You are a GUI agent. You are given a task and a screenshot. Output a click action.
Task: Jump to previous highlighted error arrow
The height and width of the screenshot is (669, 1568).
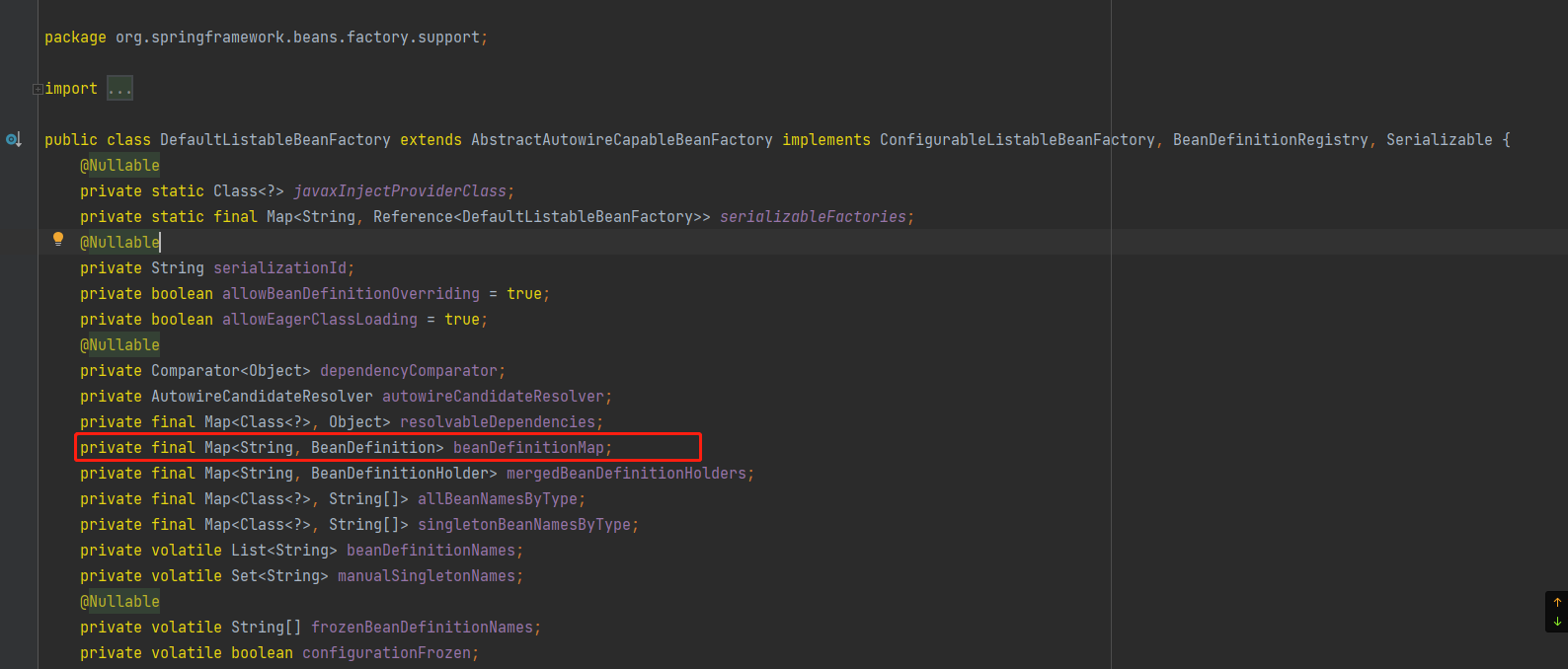[x=1557, y=602]
